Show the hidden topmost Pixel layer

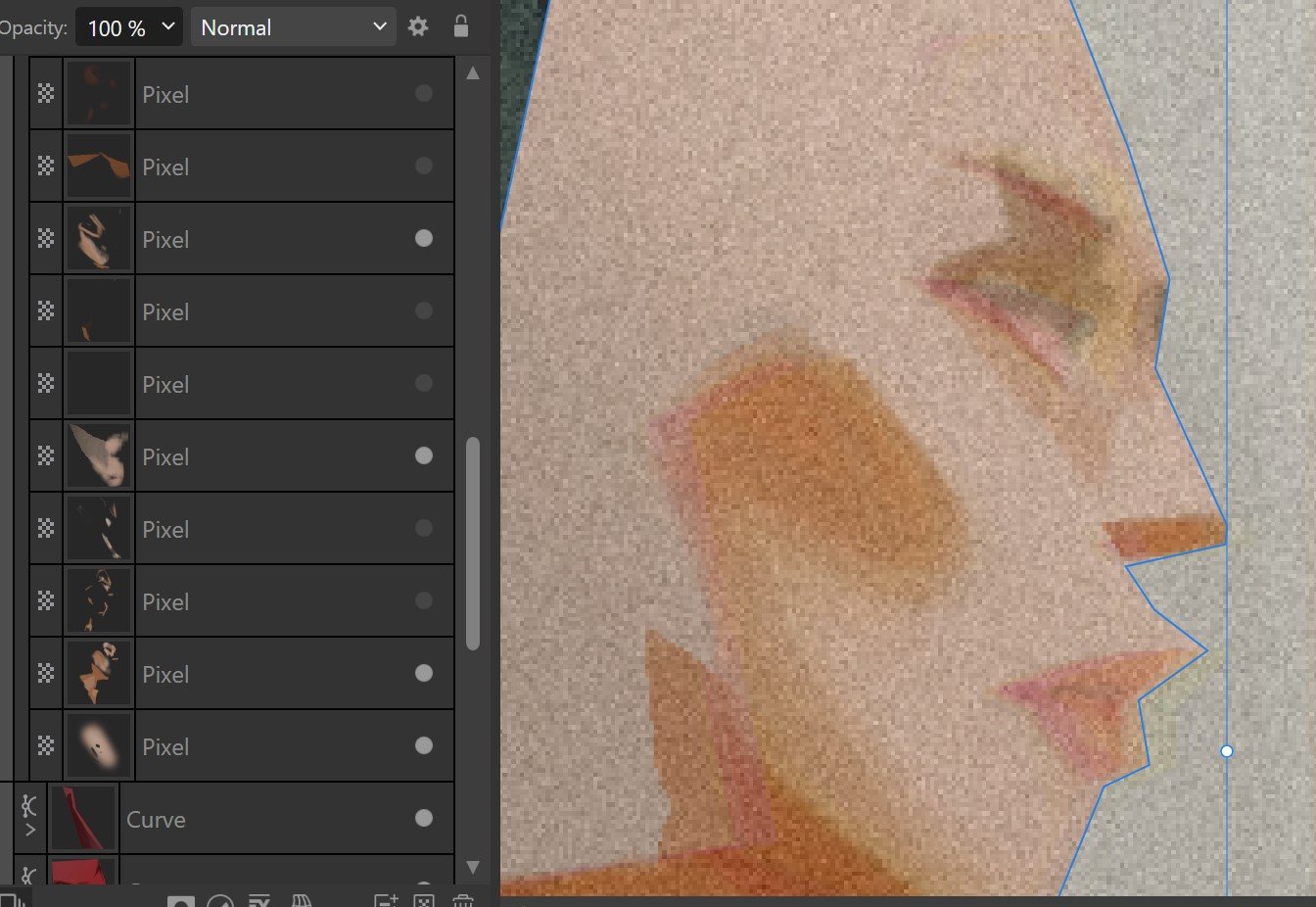424,94
